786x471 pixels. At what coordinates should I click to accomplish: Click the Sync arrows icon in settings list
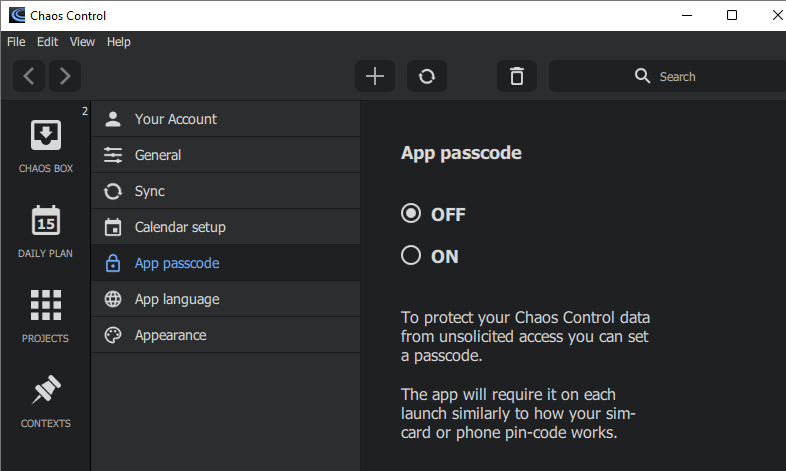[x=113, y=191]
